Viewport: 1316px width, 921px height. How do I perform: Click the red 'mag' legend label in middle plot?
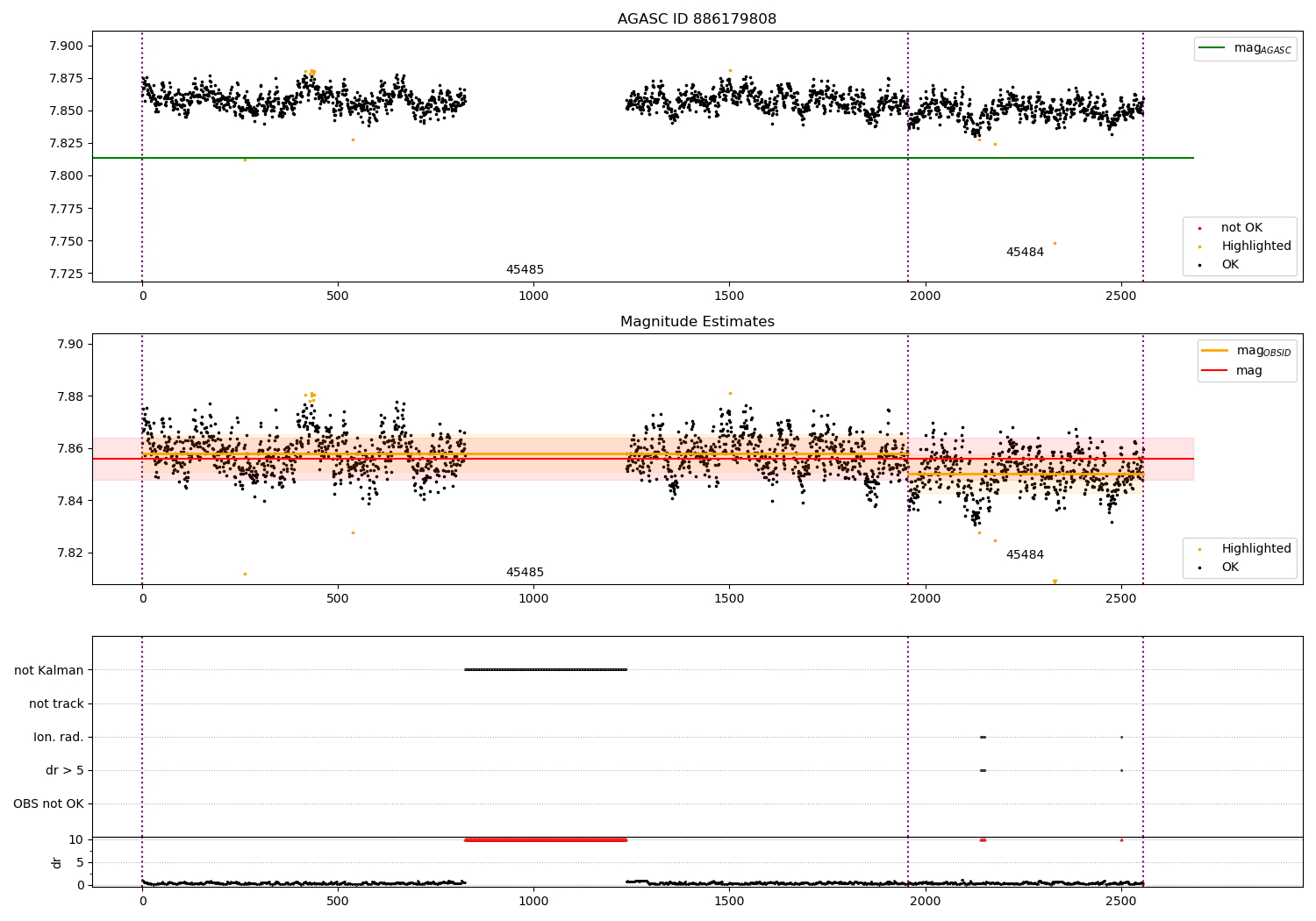(1249, 371)
